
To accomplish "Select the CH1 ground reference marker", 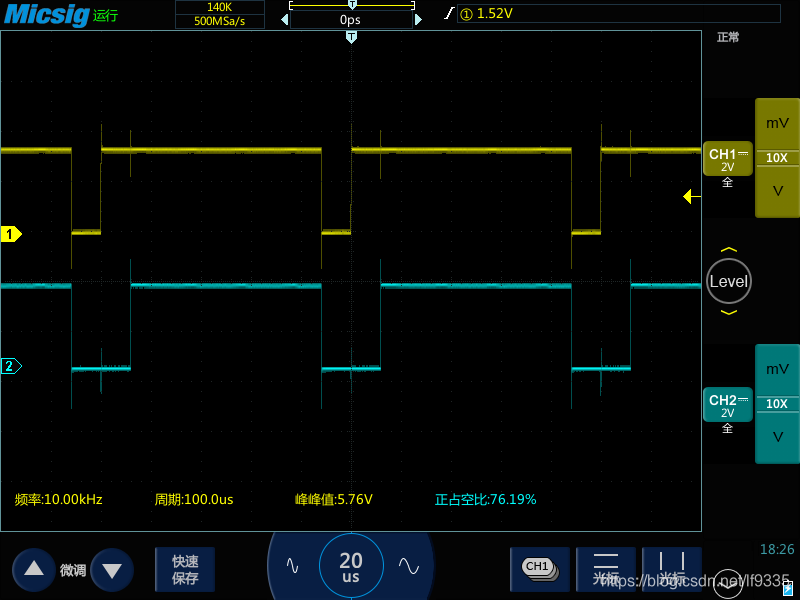I will pos(11,234).
